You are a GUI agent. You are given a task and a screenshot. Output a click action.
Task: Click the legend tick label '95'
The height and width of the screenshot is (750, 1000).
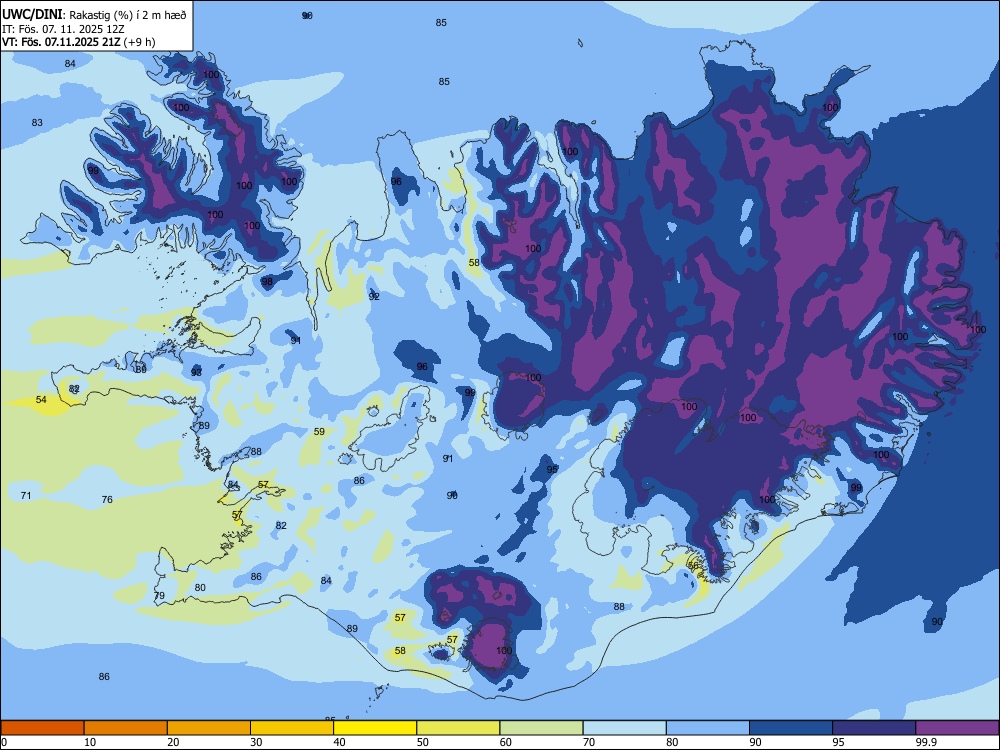pos(838,742)
